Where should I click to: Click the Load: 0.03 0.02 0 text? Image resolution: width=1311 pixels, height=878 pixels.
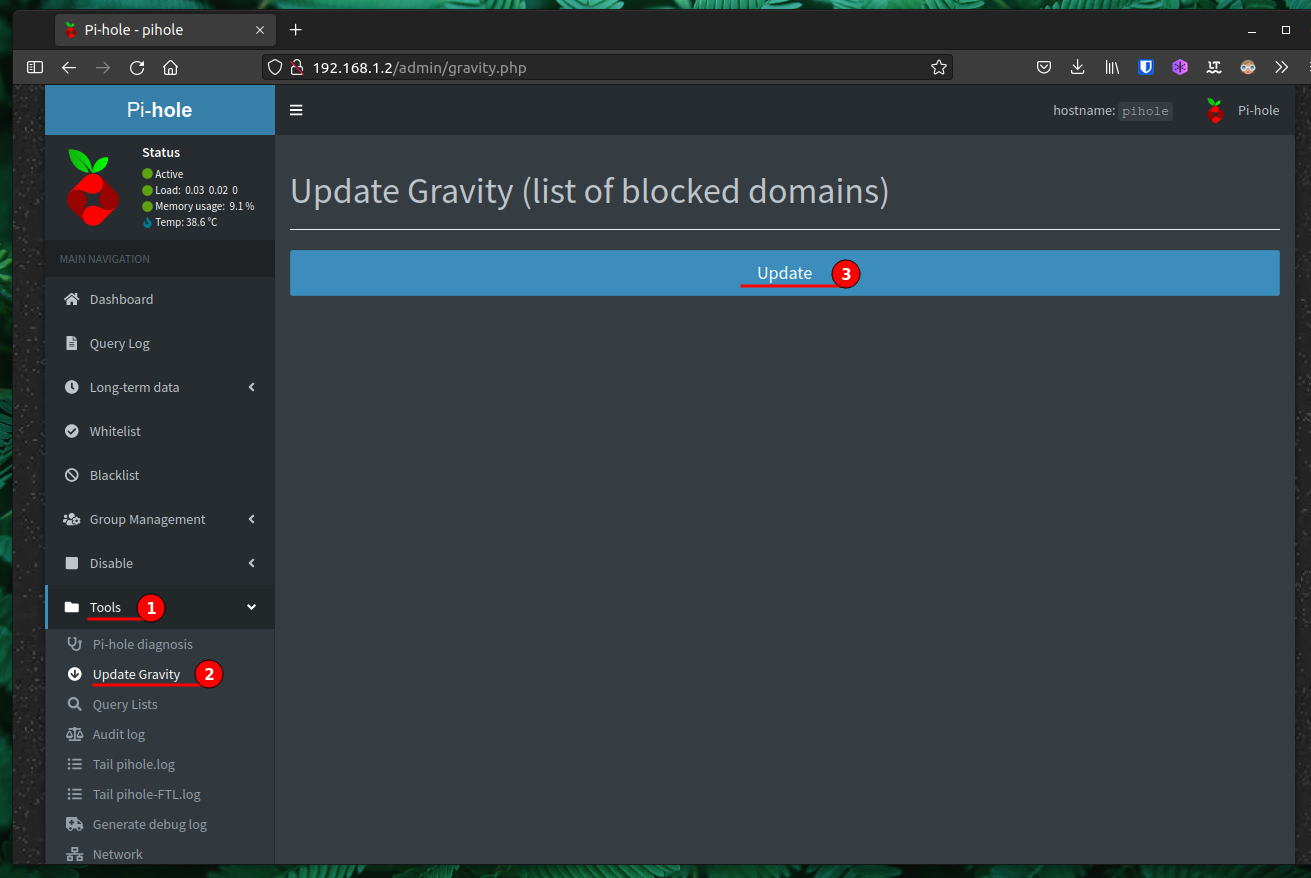pyautogui.click(x=196, y=190)
